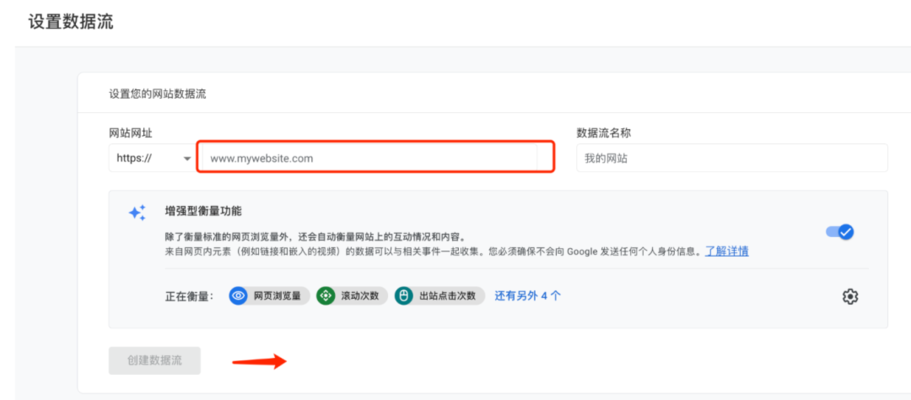Click the 数据流名称 field label
Image resolution: width=911 pixels, height=400 pixels.
pyautogui.click(x=604, y=132)
